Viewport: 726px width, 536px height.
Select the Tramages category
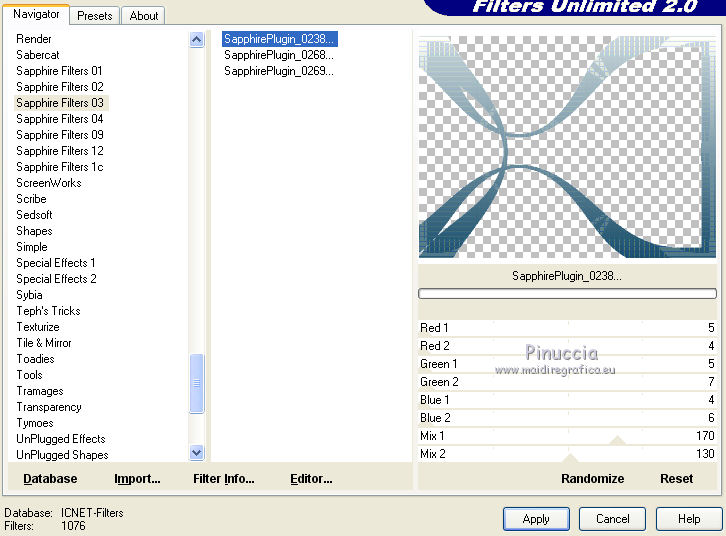click(40, 391)
